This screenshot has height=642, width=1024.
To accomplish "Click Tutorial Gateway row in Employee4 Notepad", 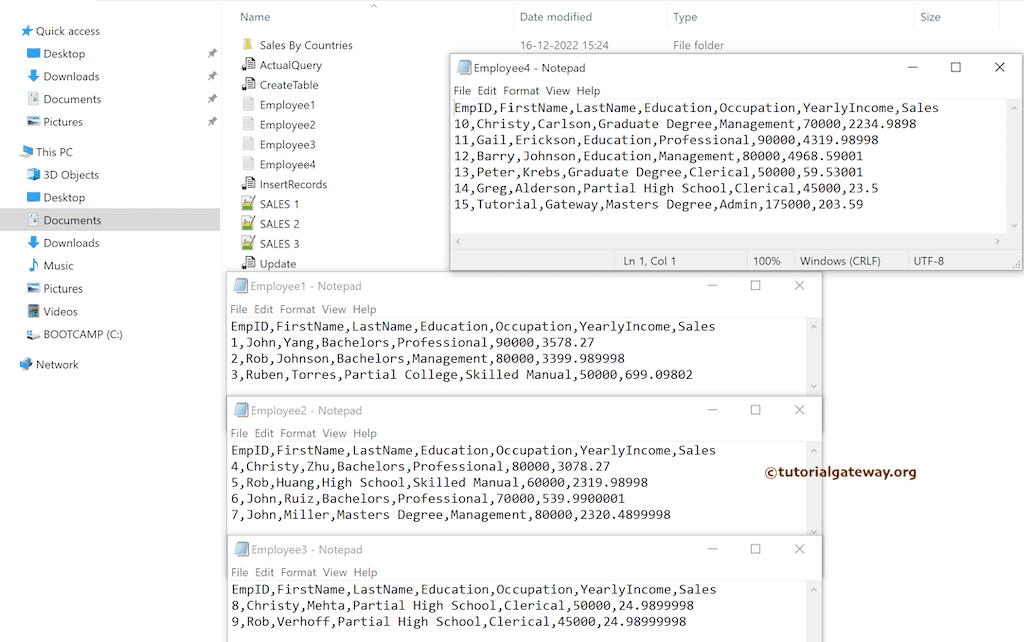I will click(658, 204).
